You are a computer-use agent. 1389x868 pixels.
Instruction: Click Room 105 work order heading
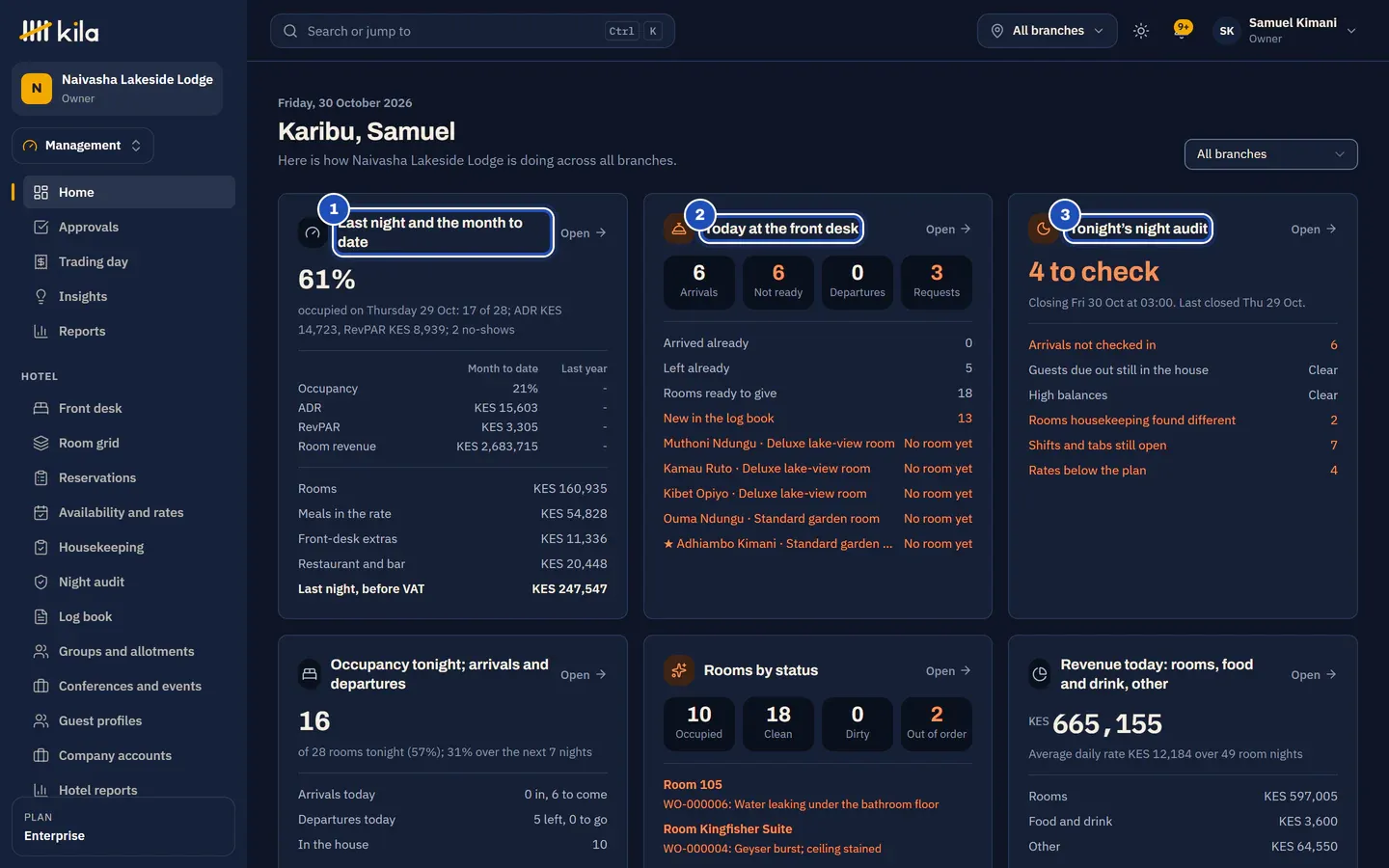point(693,784)
